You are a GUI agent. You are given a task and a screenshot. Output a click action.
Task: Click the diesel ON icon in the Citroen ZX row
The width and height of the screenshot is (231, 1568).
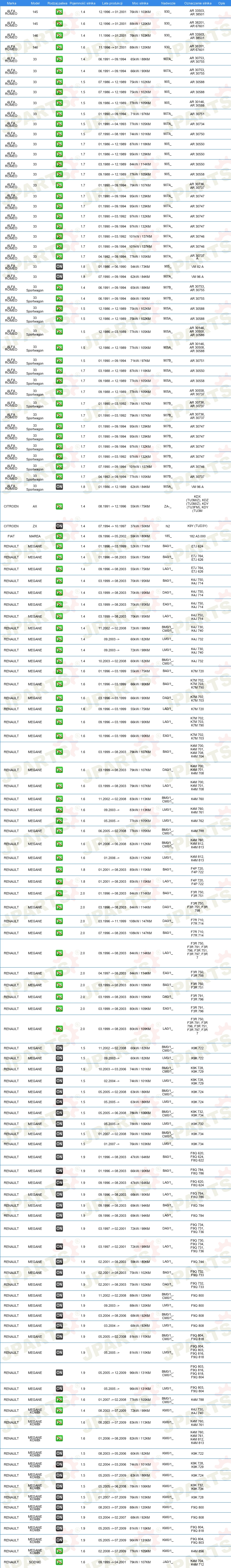pyautogui.click(x=59, y=526)
